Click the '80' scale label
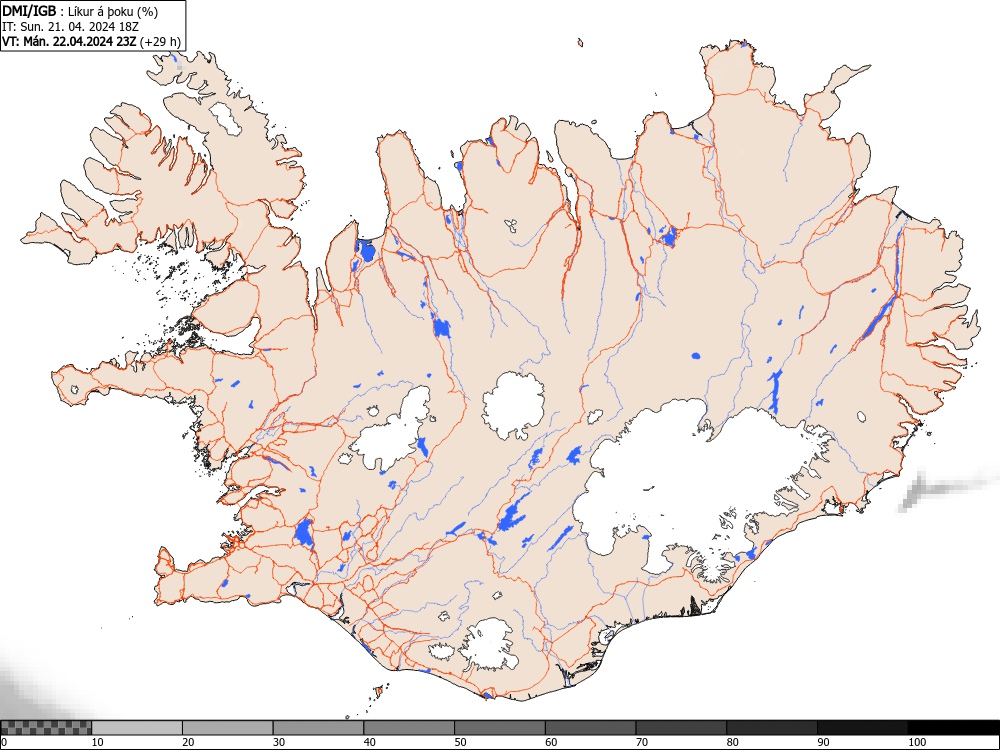Image resolution: width=1000 pixels, height=750 pixels. (x=732, y=742)
